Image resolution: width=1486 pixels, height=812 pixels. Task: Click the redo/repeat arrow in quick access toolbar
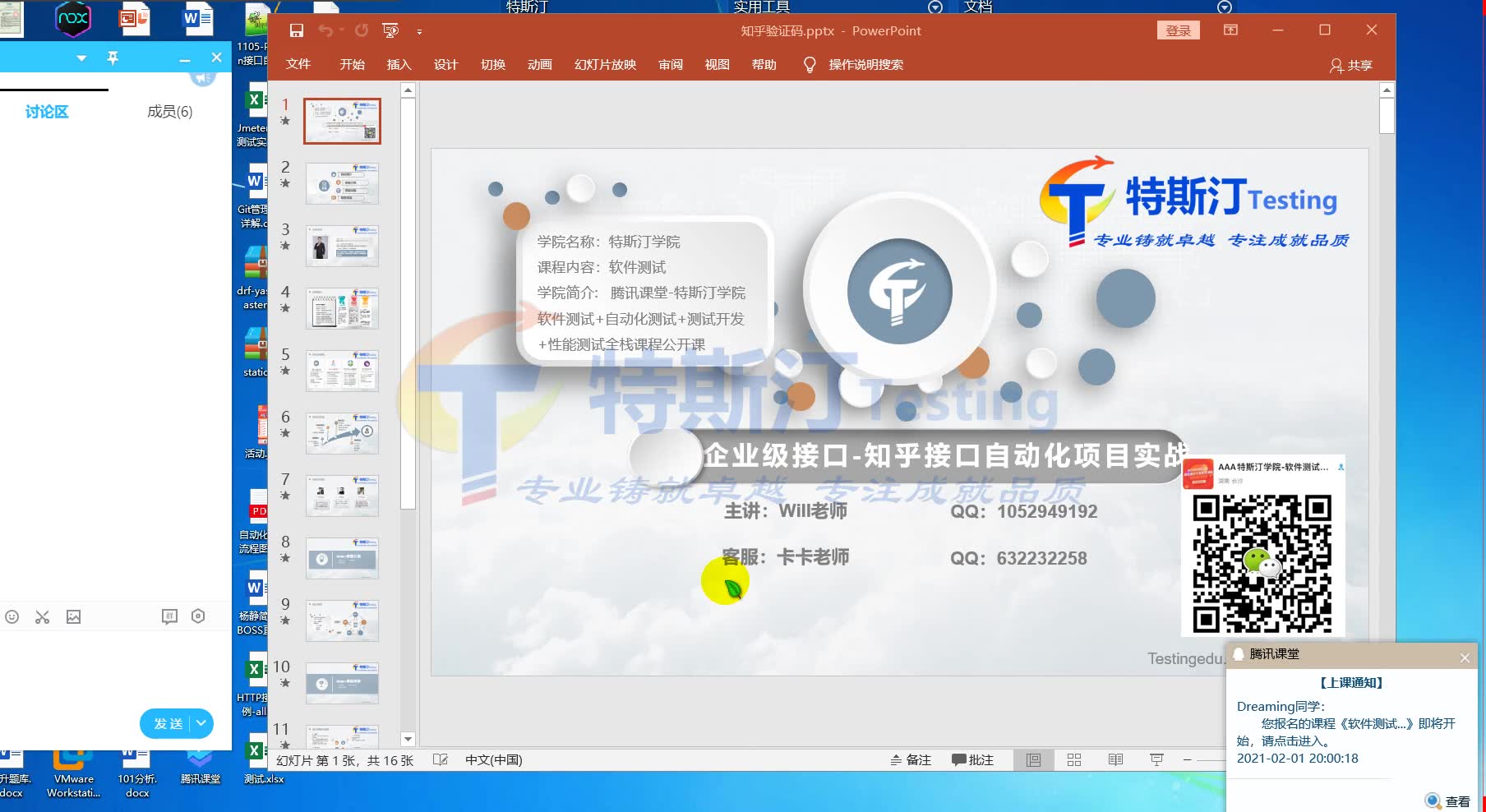pos(362,30)
